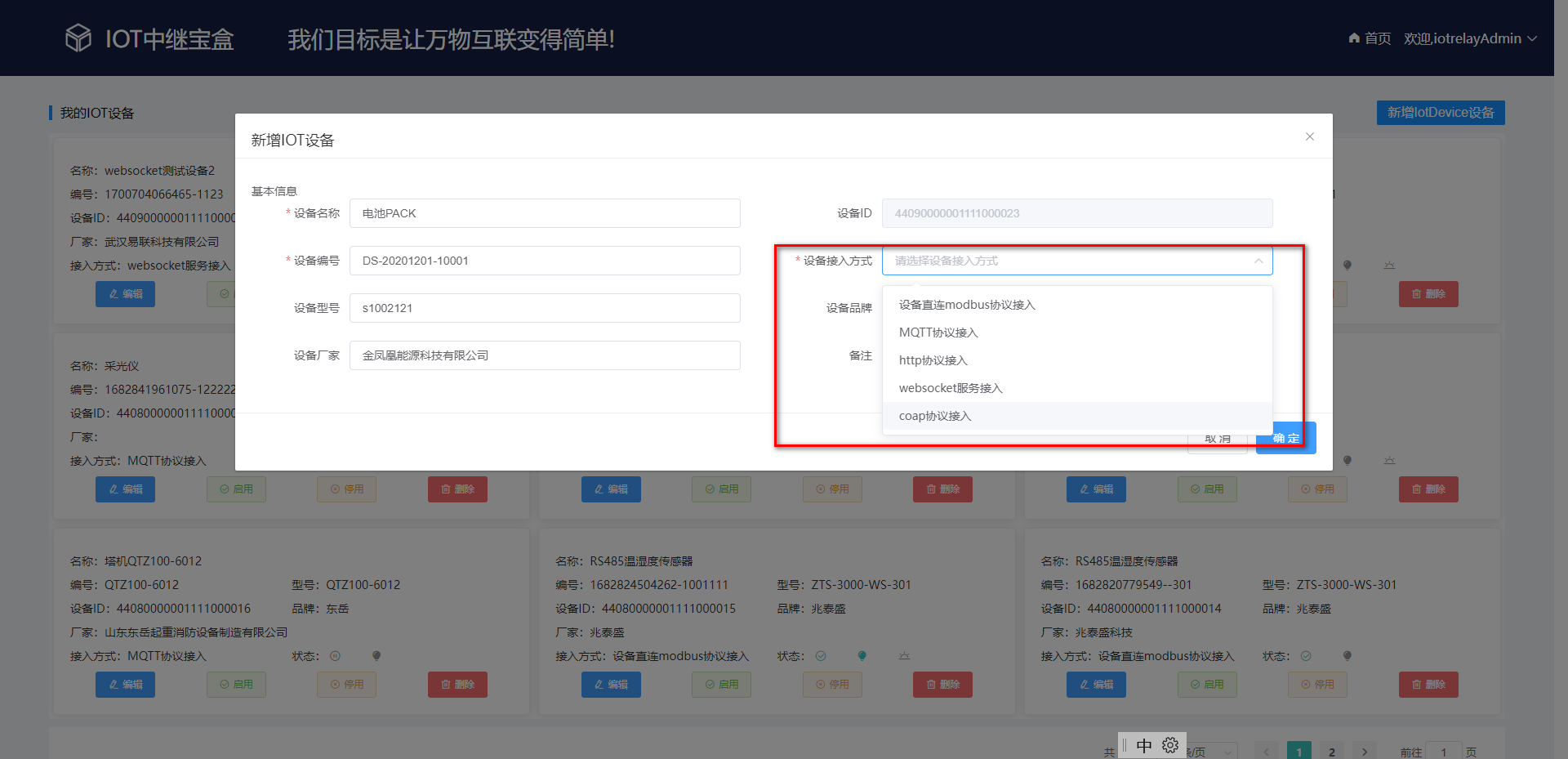The height and width of the screenshot is (759, 1568).
Task: Select the 首页 navigation item
Action: (1374, 38)
